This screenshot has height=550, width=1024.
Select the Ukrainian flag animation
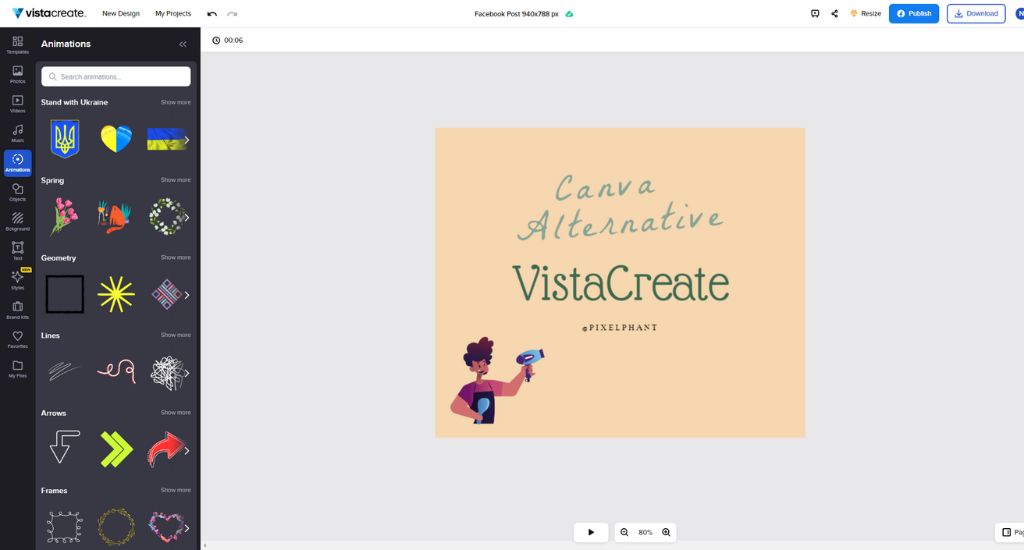tap(166, 139)
